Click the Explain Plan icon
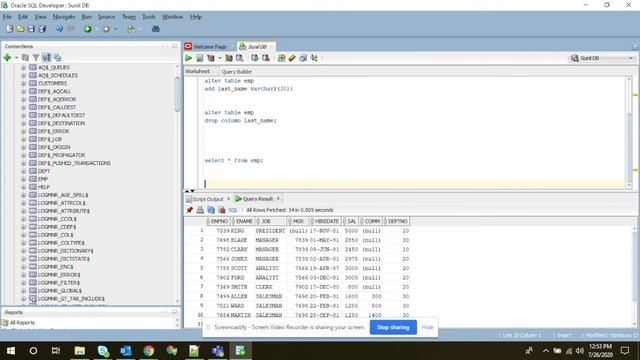The image size is (640, 360). [211, 58]
